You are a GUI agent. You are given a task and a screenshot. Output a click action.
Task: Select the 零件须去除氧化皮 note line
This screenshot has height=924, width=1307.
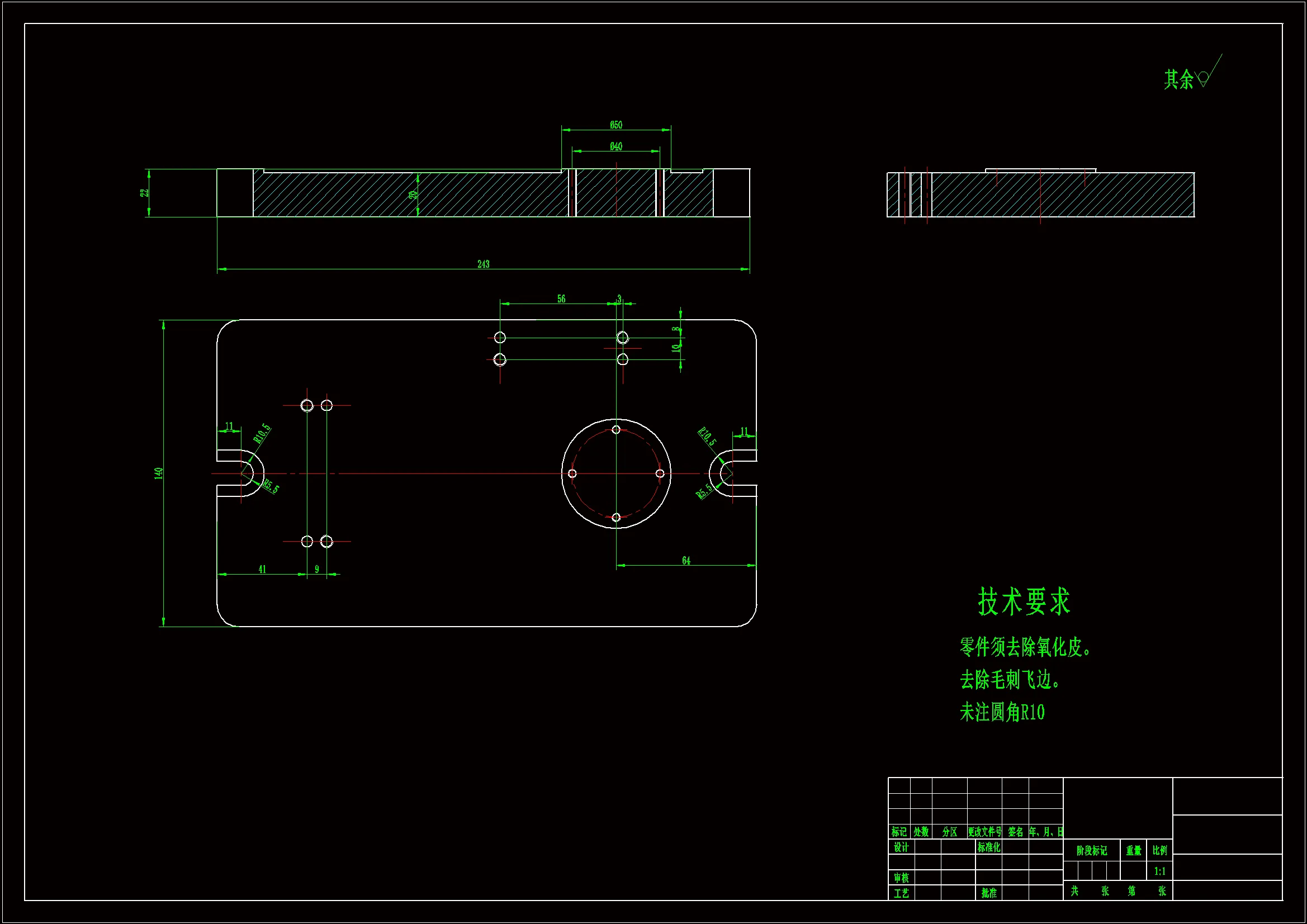1025,647
